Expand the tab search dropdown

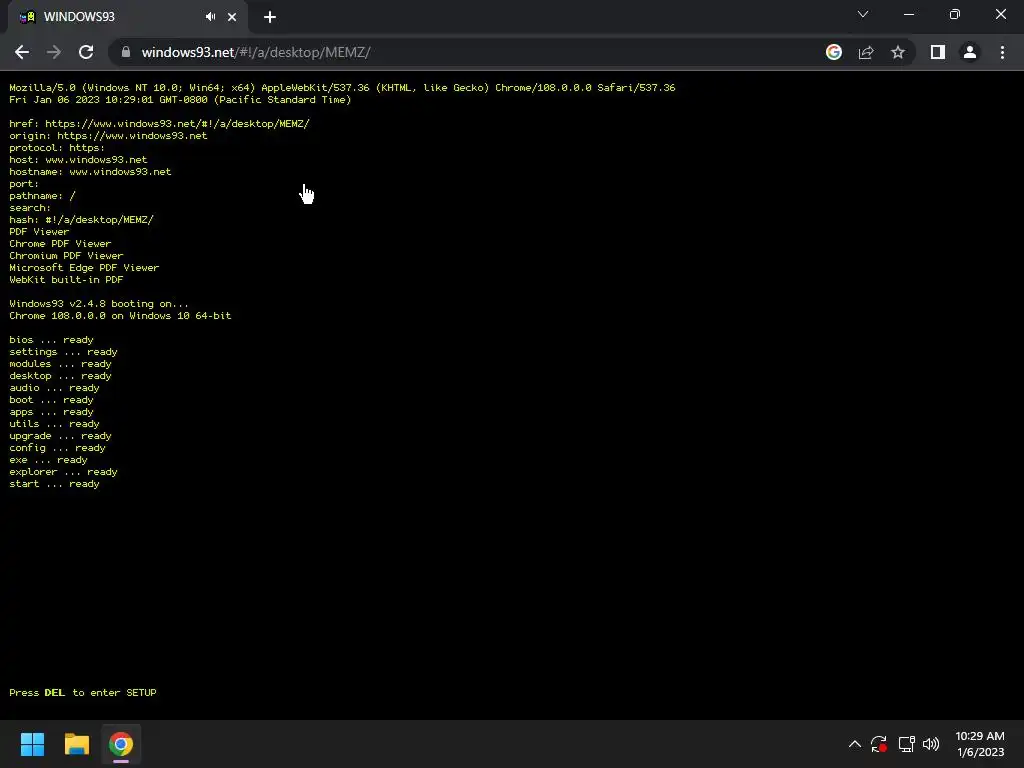coord(863,14)
